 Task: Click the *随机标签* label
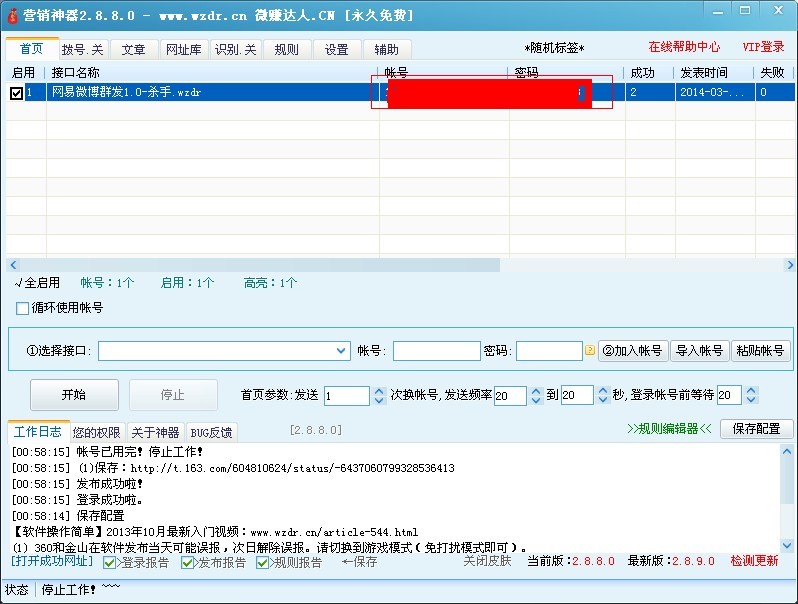pos(554,48)
